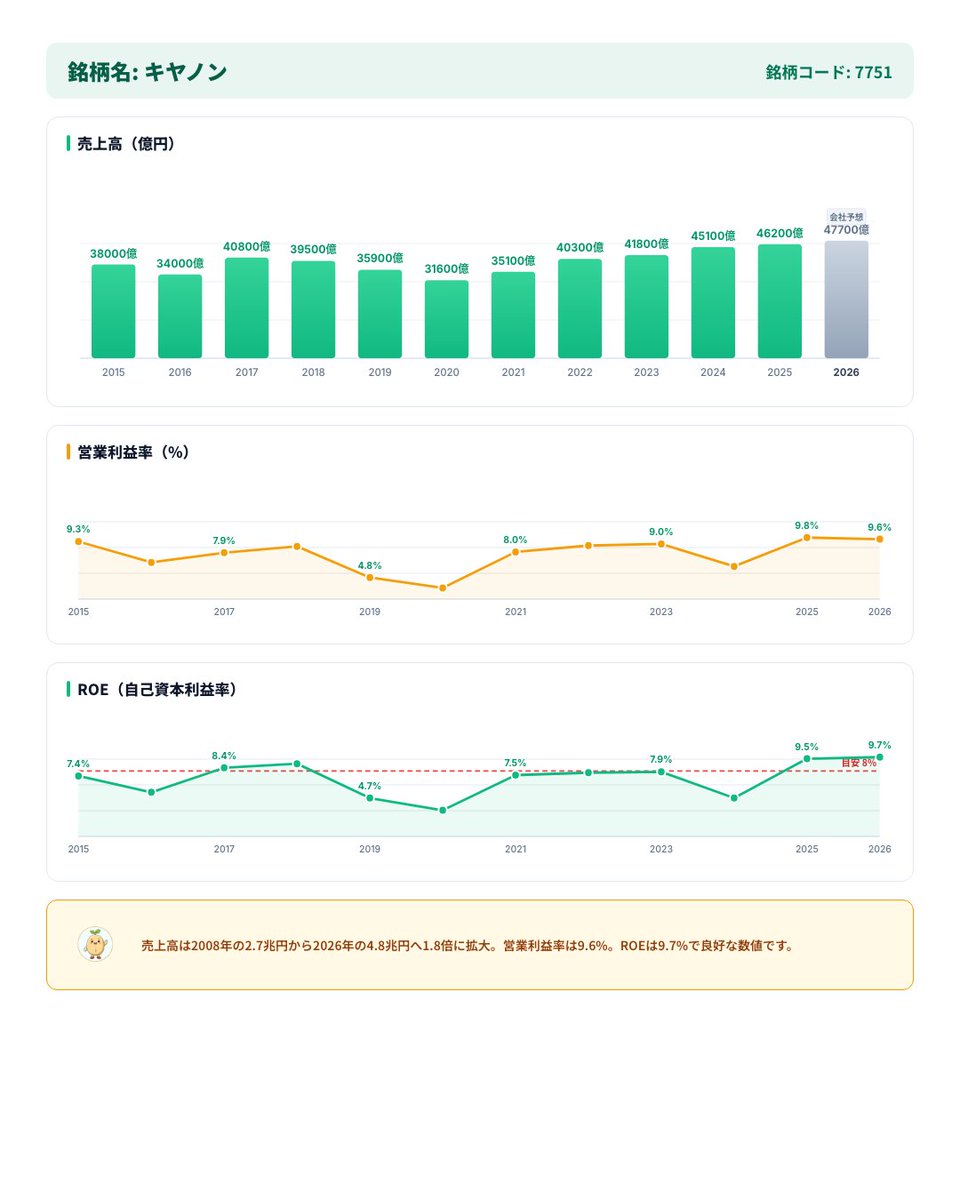Click the ROE（自己資本利益率）section title
The height and width of the screenshot is (1200, 960).
point(157,689)
